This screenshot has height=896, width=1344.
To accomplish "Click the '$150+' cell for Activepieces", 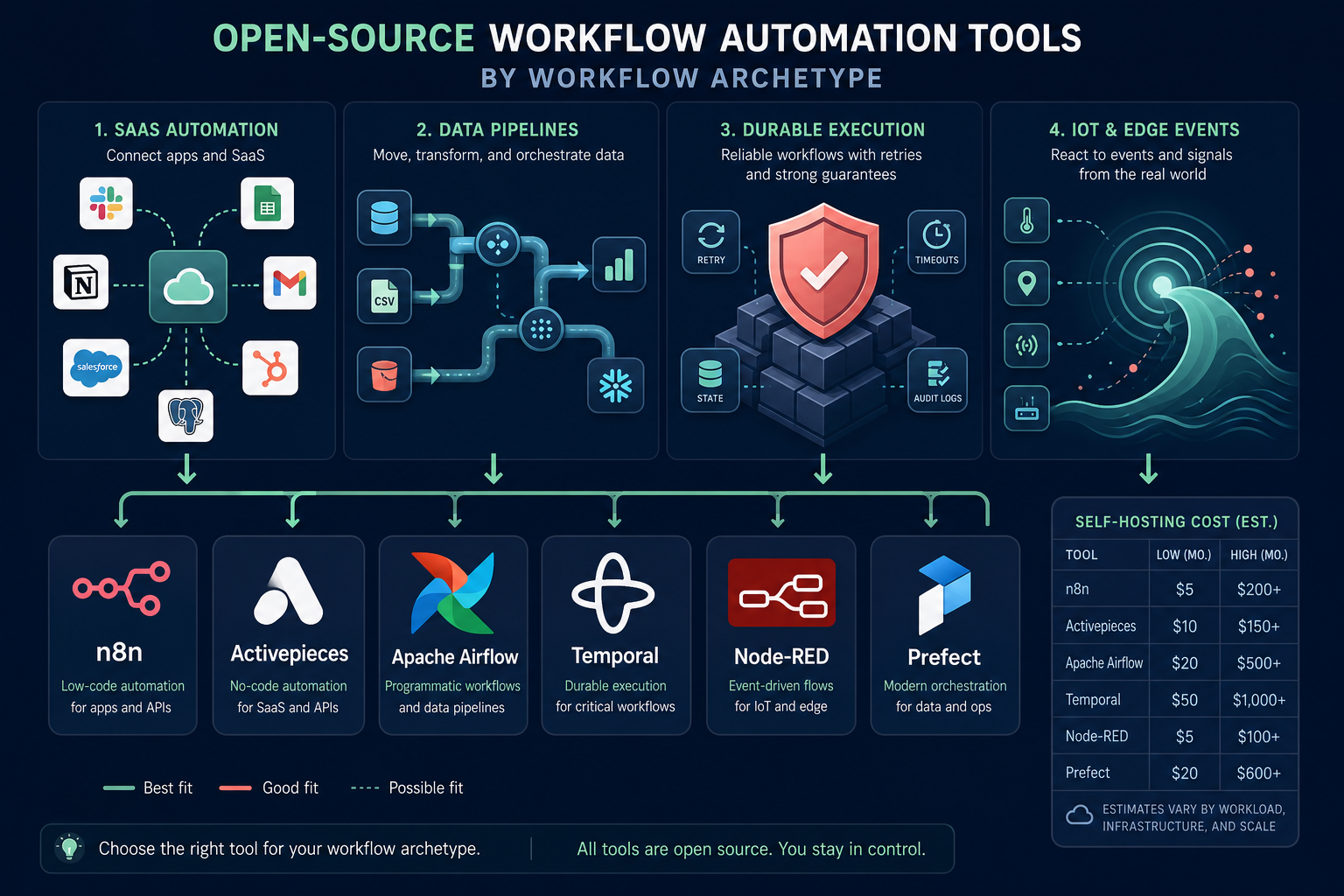I will [x=1259, y=626].
